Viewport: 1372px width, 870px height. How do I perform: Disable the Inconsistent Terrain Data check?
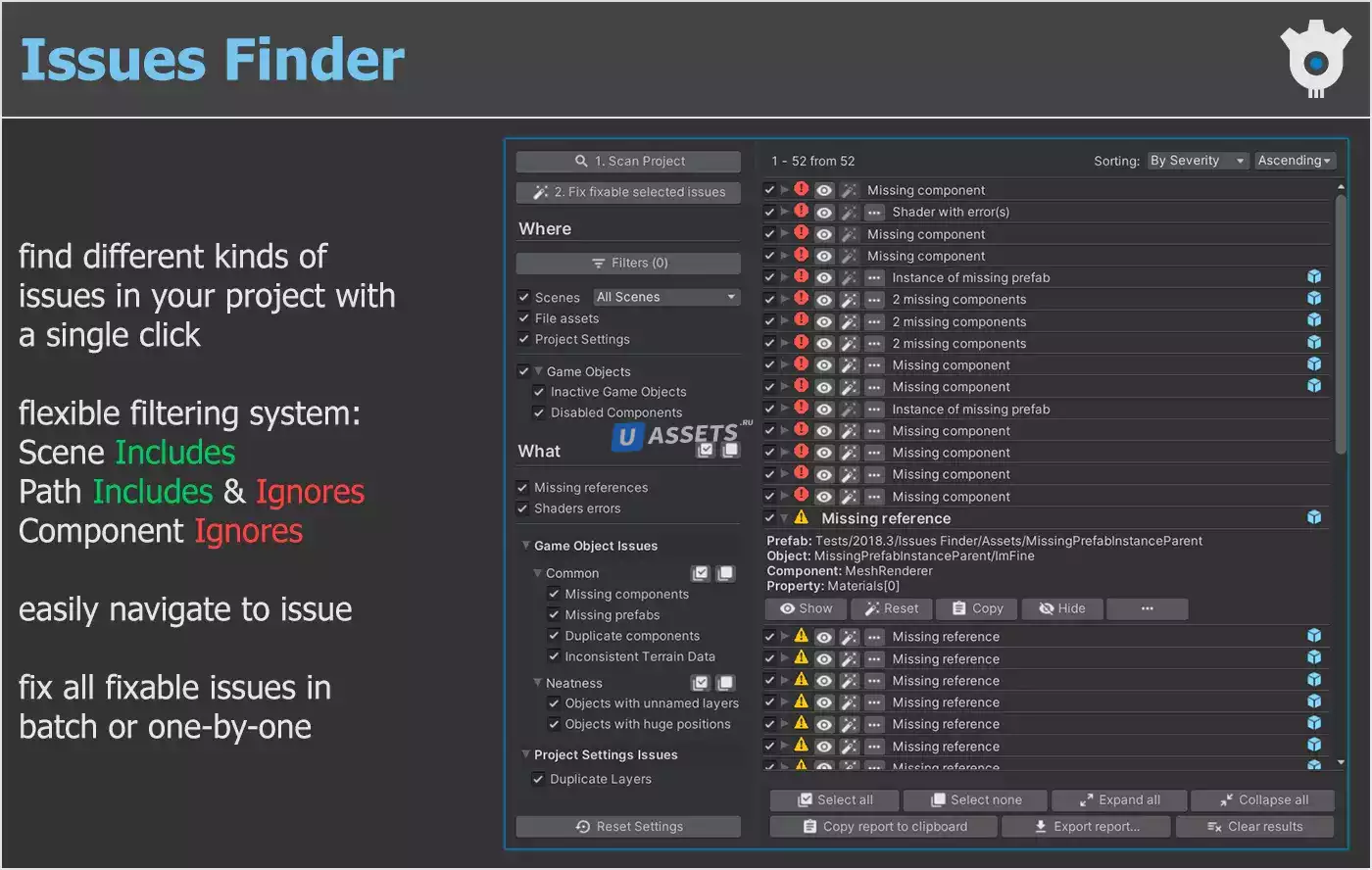pyautogui.click(x=554, y=656)
